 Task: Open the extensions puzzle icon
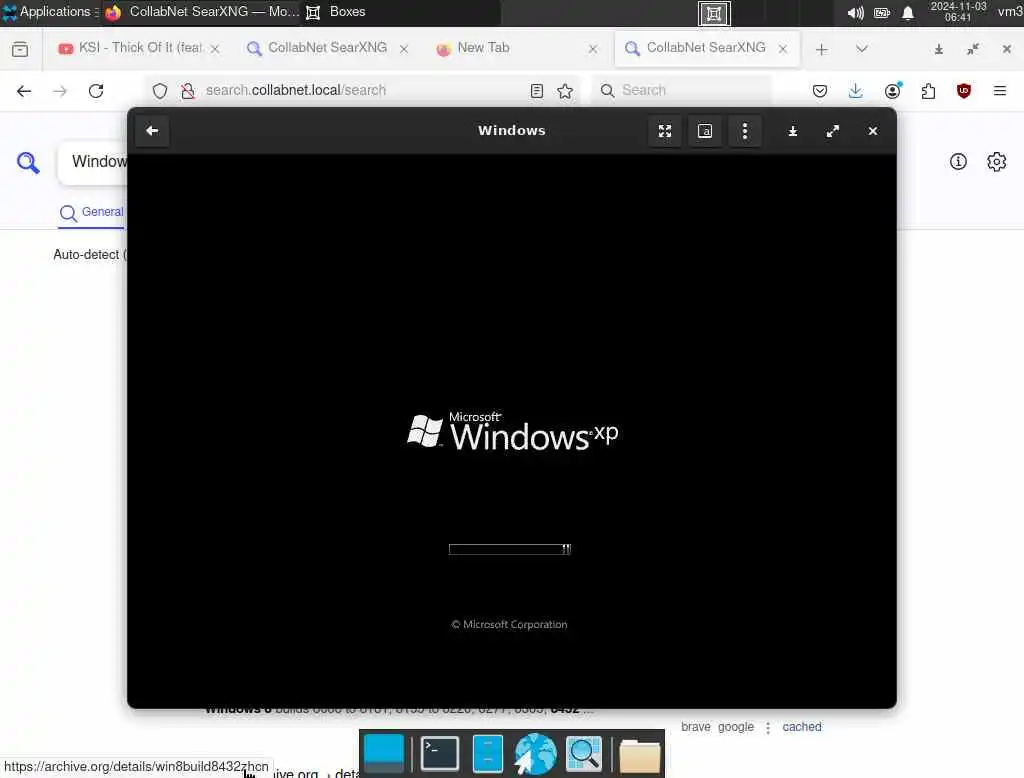click(x=928, y=91)
